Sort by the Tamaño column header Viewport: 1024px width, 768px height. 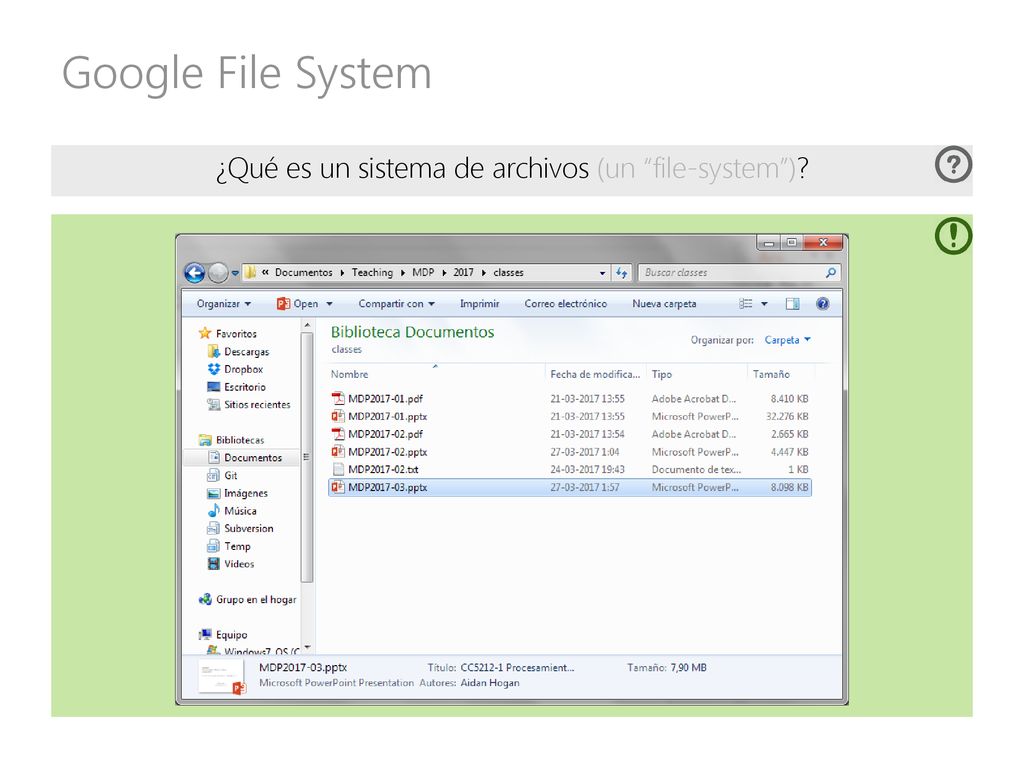click(x=771, y=374)
